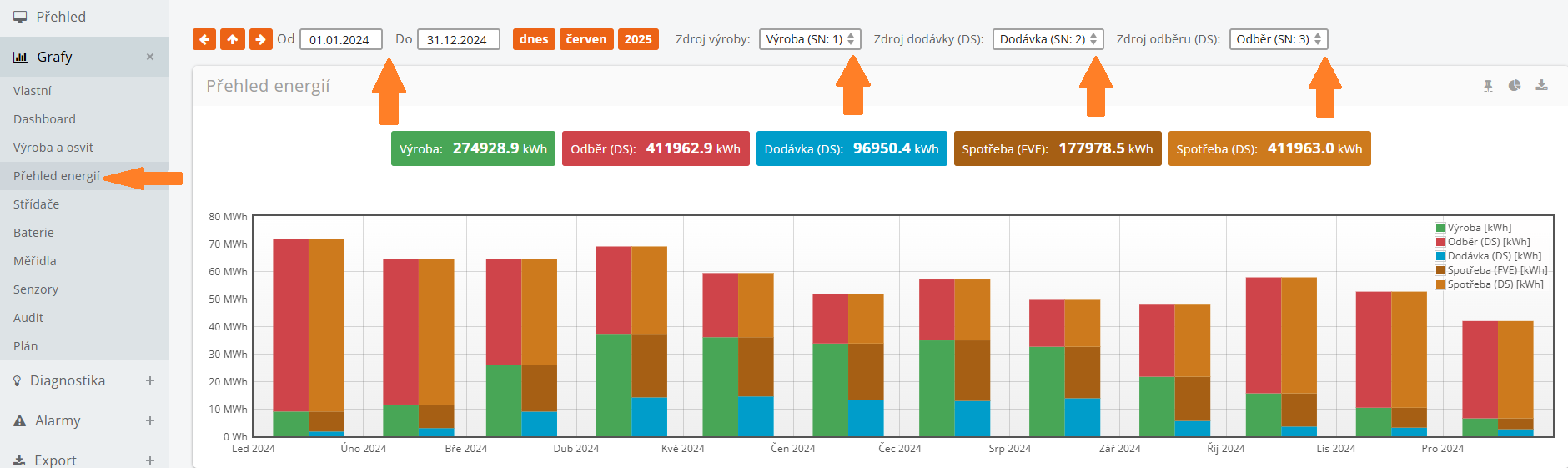
Task: Collapse the Grafy section with X icon
Action: pyautogui.click(x=150, y=57)
